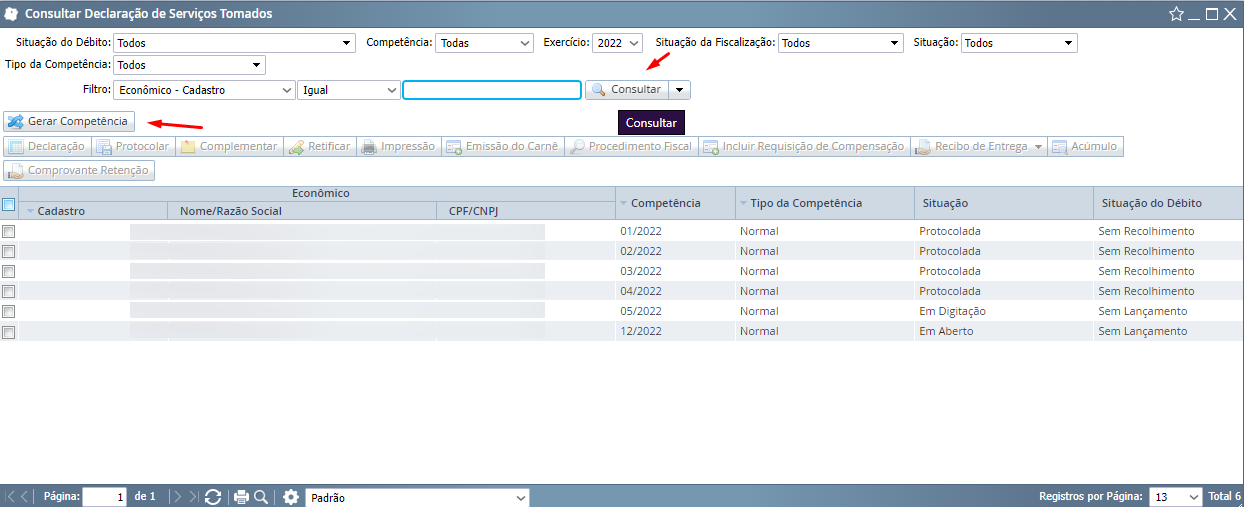Open the Situação do Débito dropdown
The width and height of the screenshot is (1245, 507).
coord(235,43)
